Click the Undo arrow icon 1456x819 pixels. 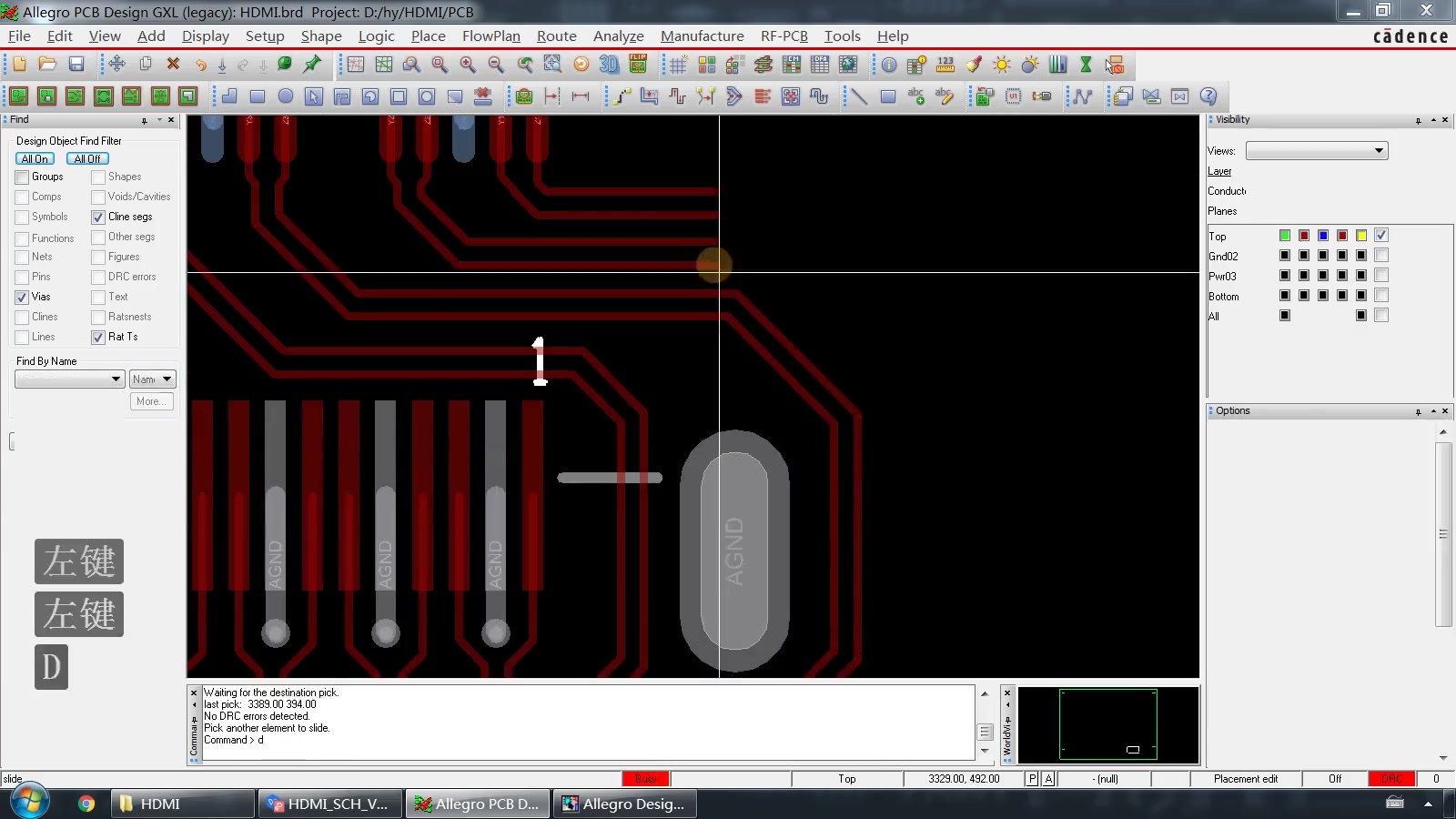point(201,65)
